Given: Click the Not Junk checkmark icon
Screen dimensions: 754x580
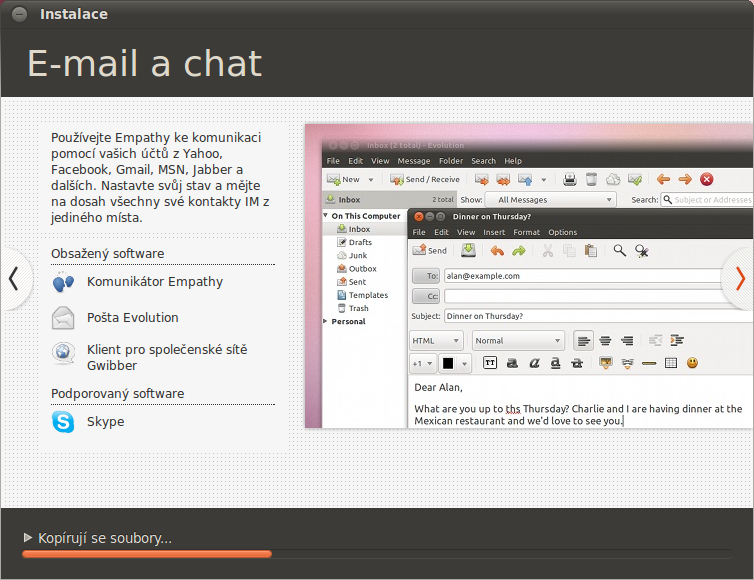Looking at the screenshot, I should coord(635,179).
